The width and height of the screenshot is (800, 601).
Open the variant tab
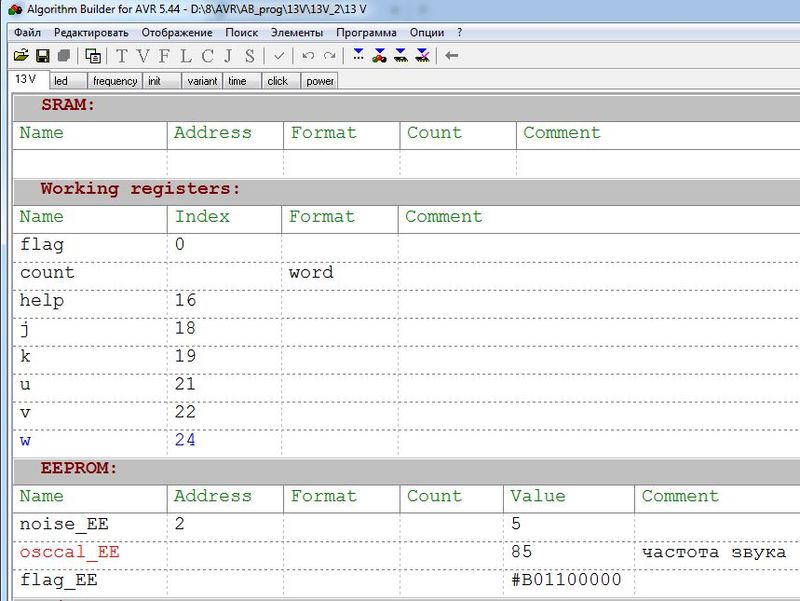coord(201,81)
